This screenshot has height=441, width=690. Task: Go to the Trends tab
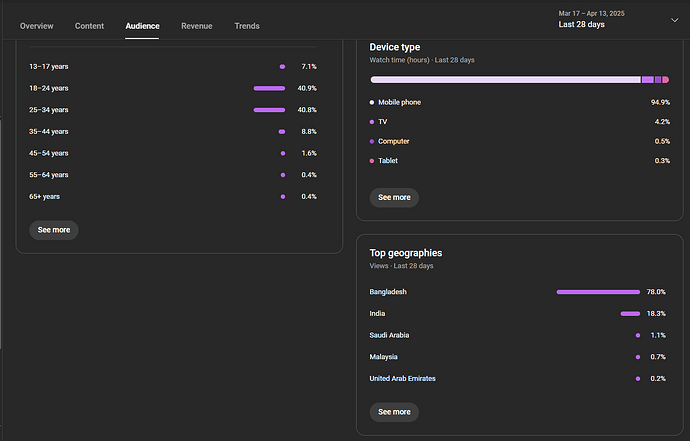click(247, 25)
